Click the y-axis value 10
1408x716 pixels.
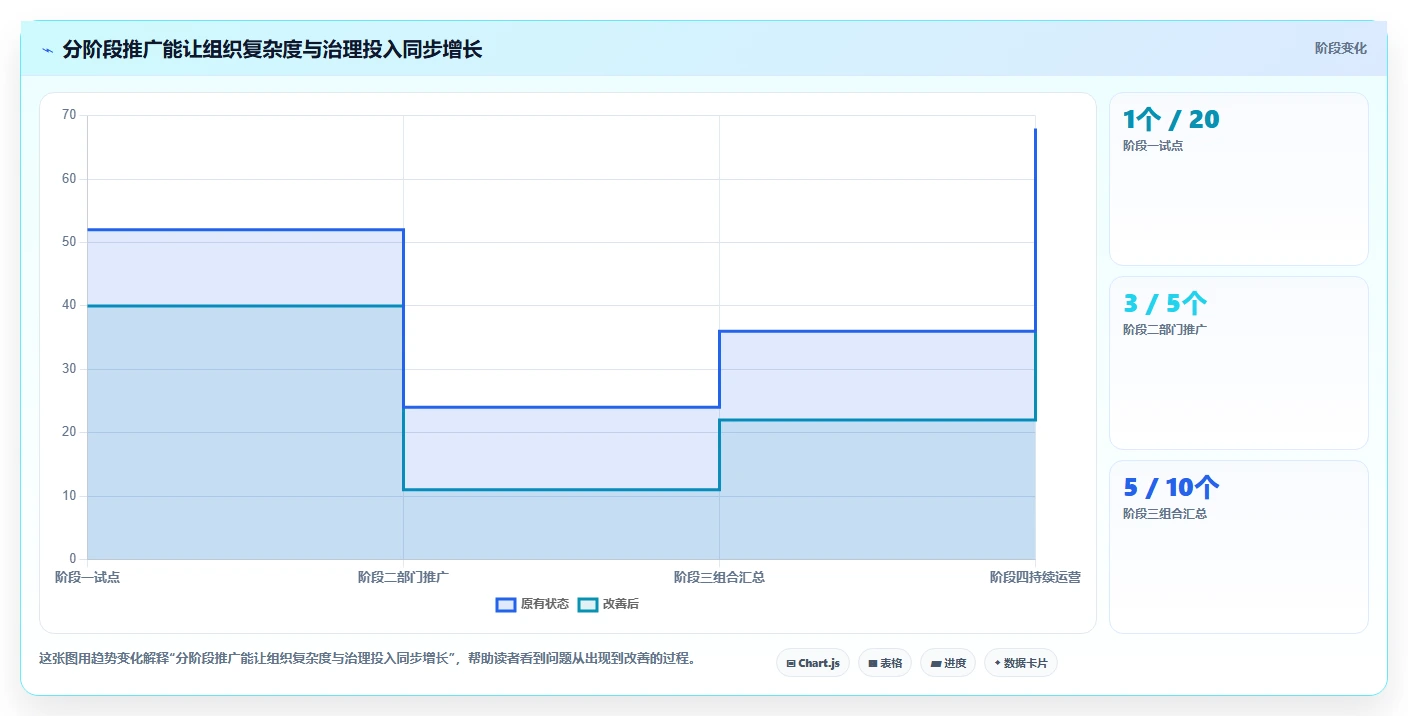[69, 496]
